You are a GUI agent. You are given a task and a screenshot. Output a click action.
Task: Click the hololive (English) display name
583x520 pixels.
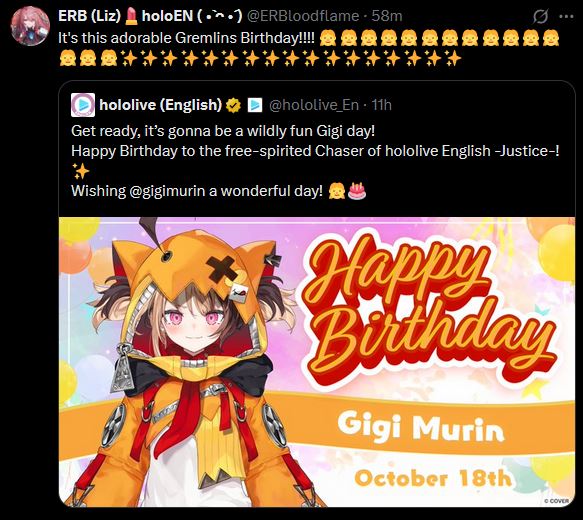[x=161, y=105]
